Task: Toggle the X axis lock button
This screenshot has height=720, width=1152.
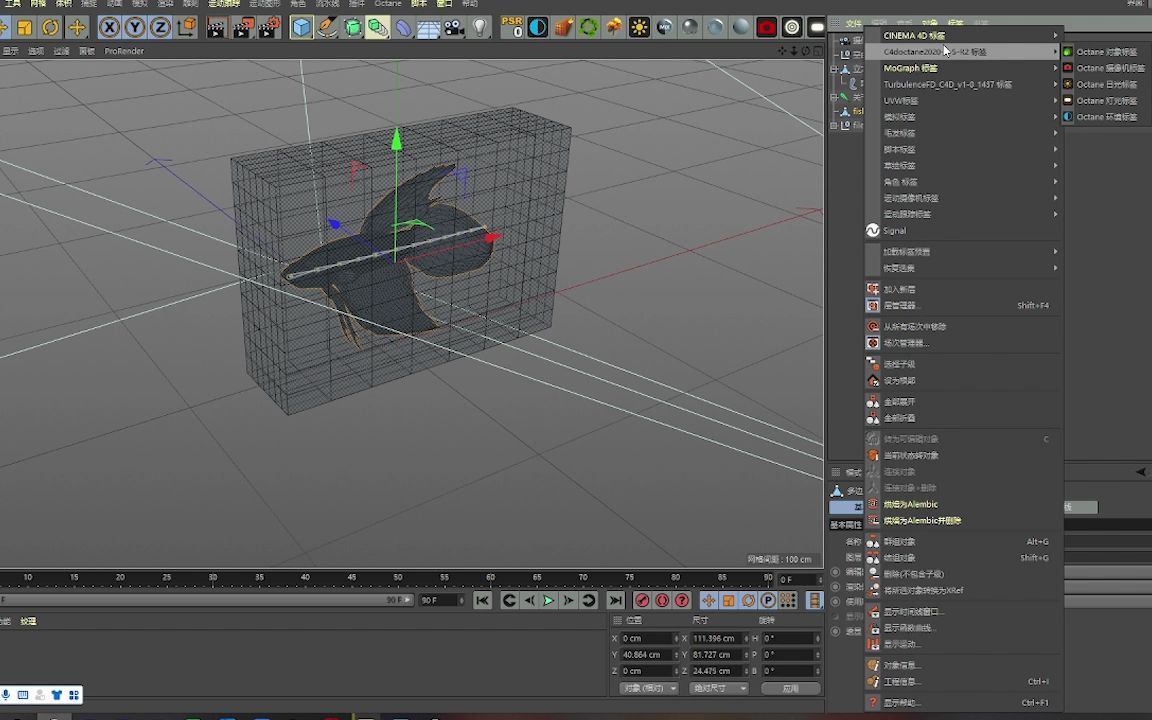Action: (x=109, y=27)
